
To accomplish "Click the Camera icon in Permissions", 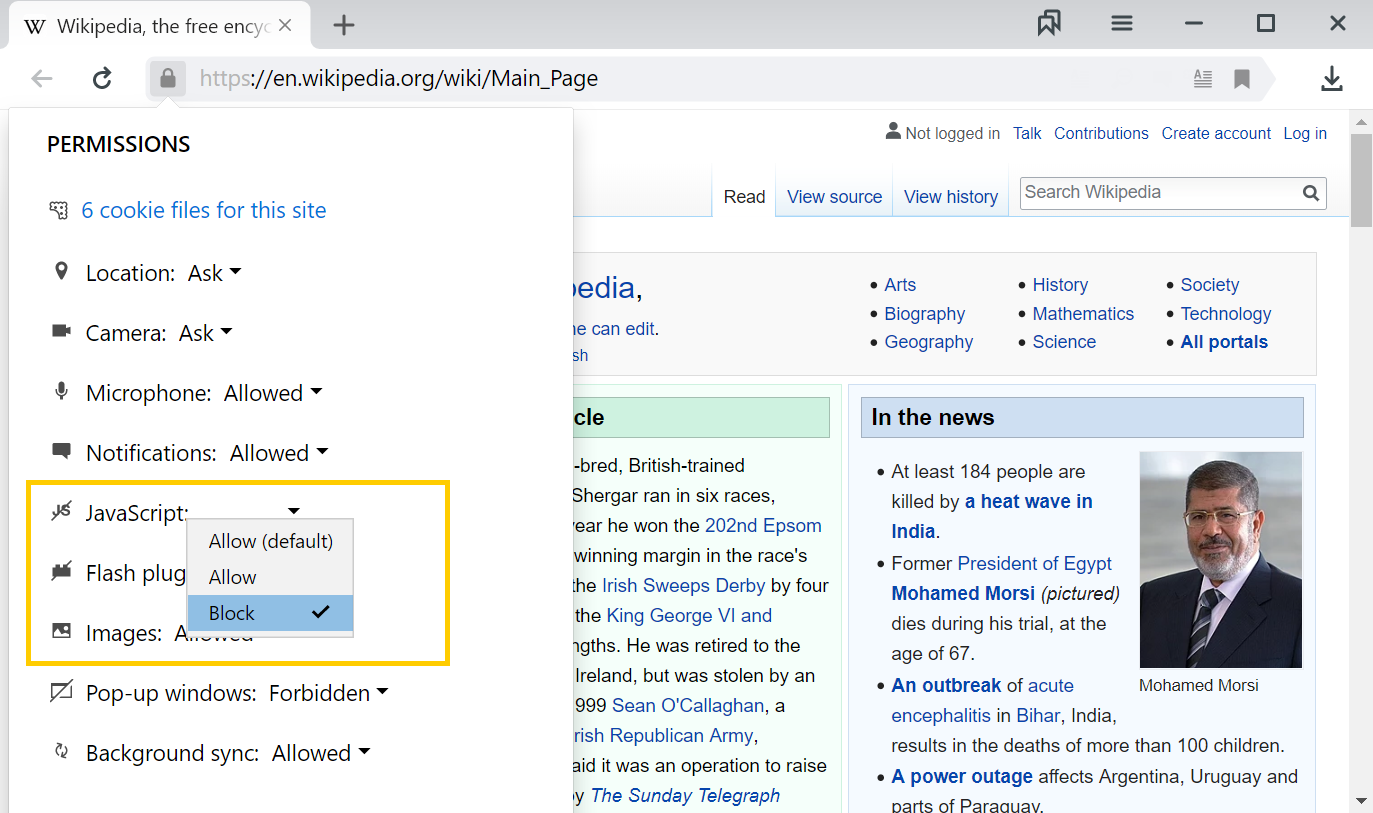I will pyautogui.click(x=61, y=331).
